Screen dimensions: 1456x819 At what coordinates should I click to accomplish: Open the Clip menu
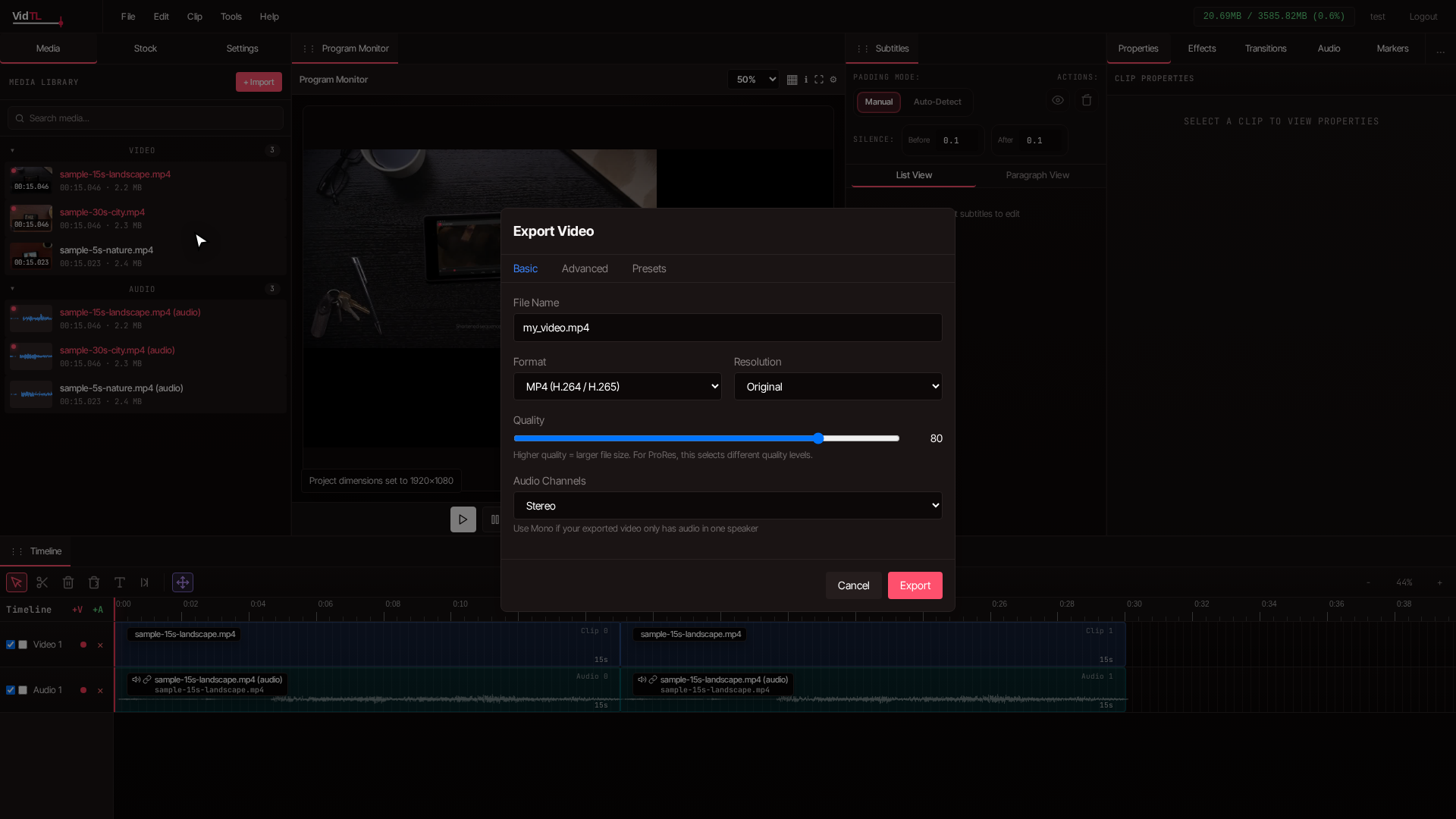point(195,17)
